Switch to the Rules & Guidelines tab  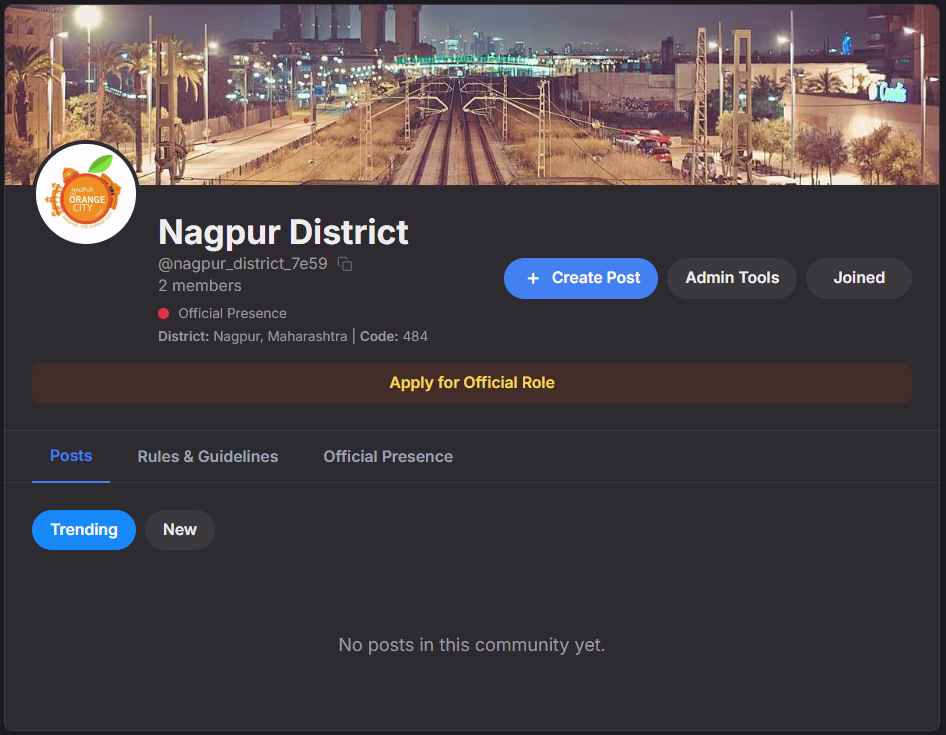tap(208, 456)
